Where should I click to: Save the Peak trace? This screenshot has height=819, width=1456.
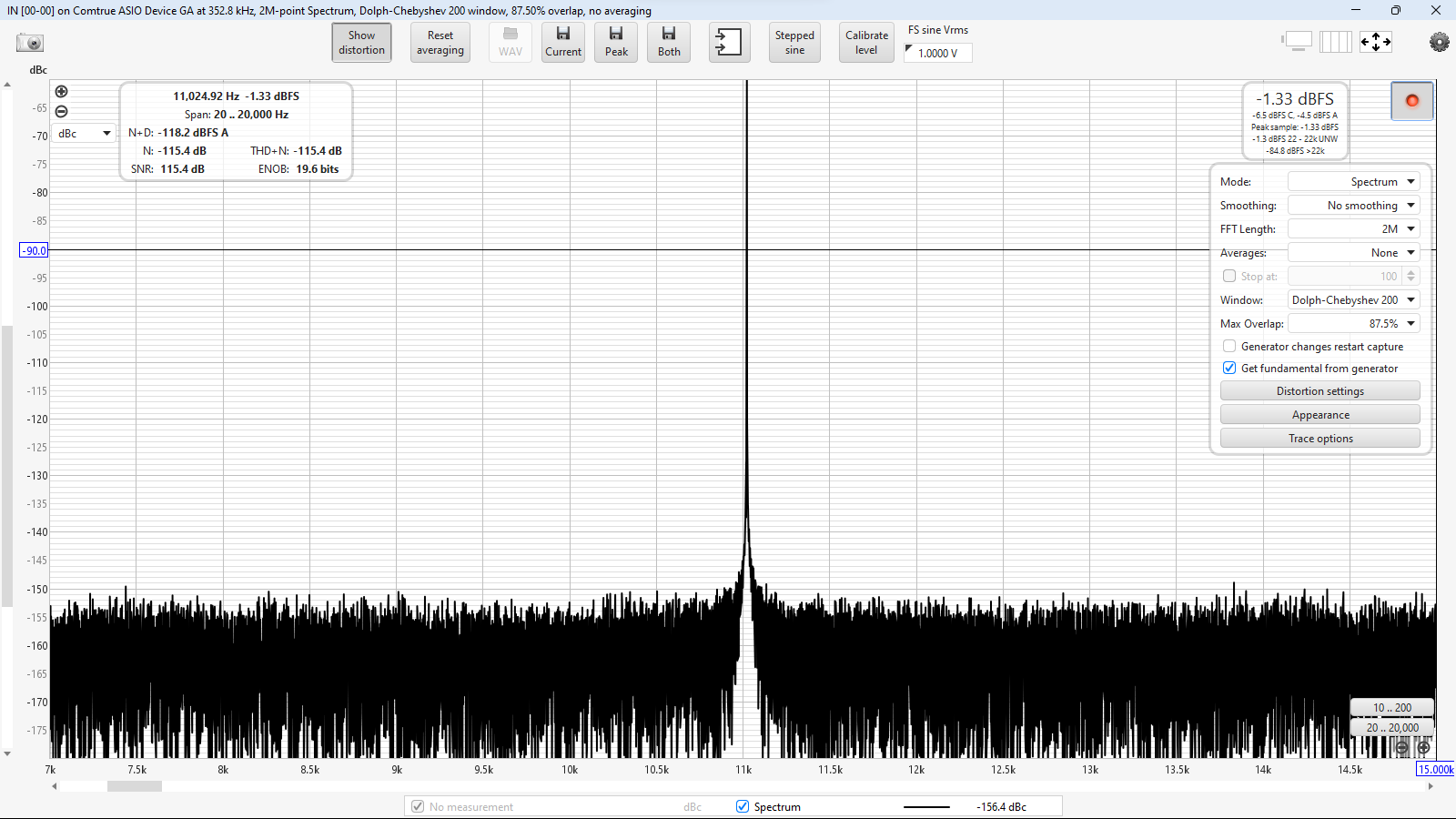(616, 42)
